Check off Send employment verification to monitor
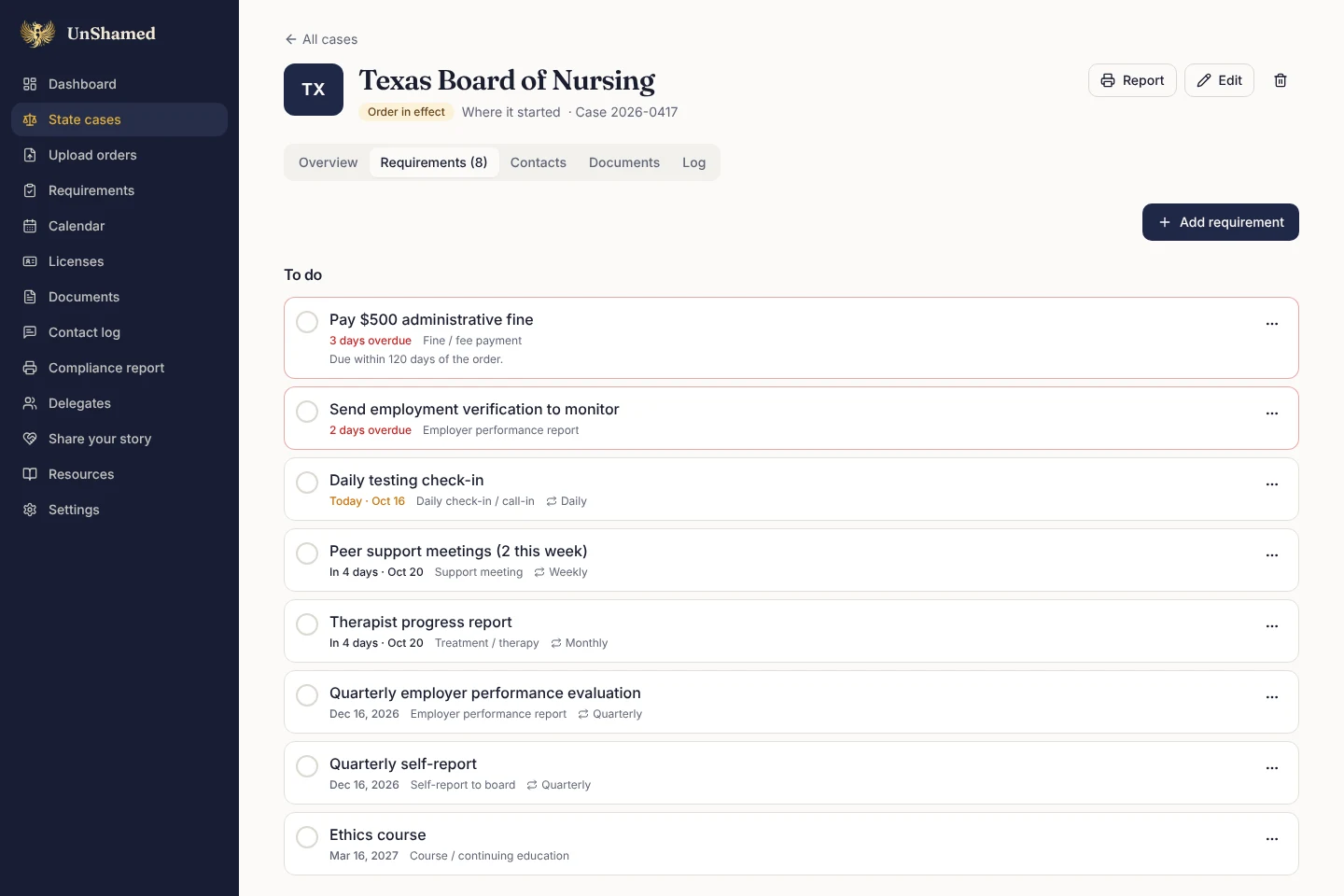The height and width of the screenshot is (896, 1344). (307, 412)
